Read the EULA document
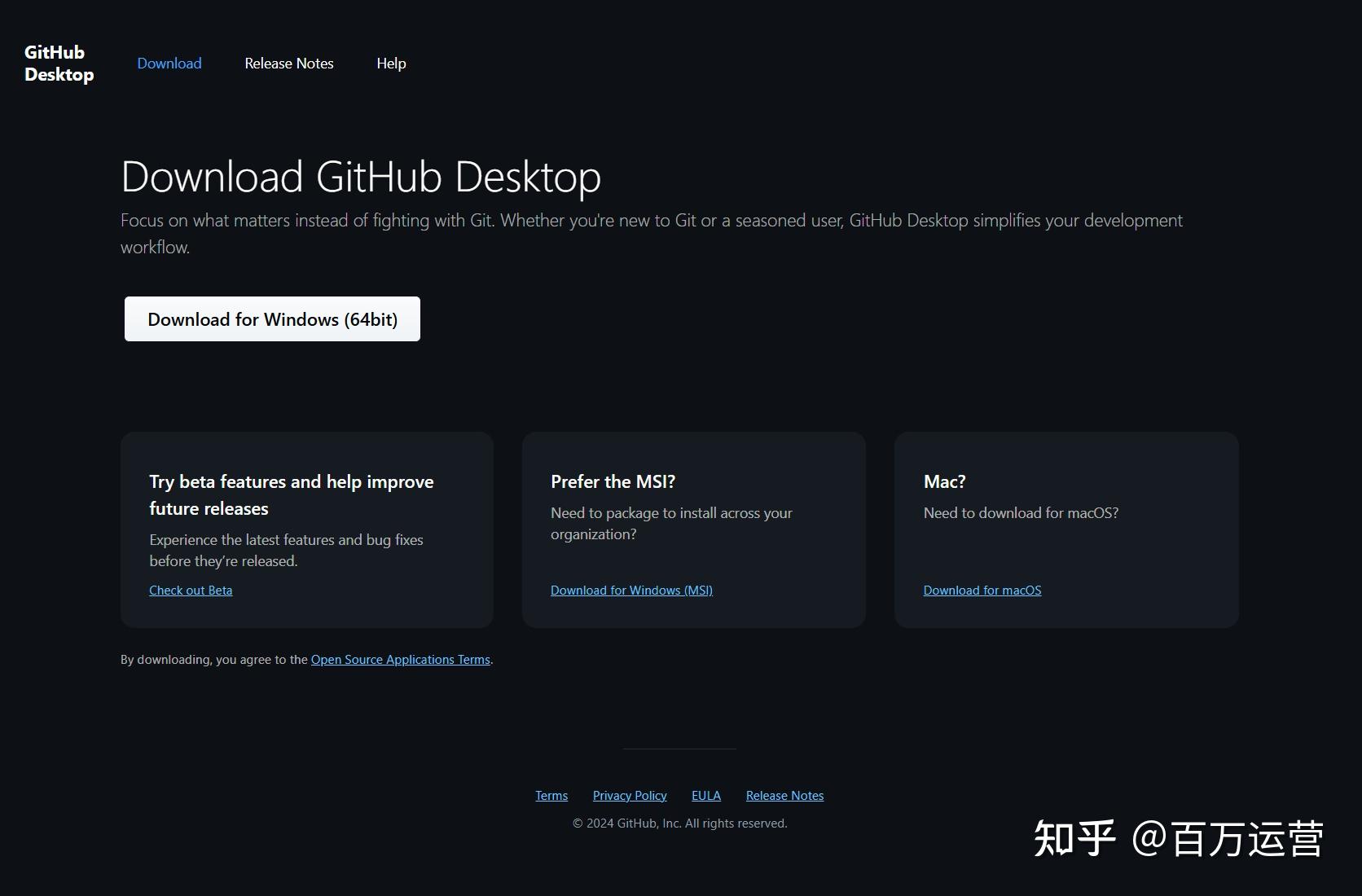This screenshot has height=896, width=1362. coord(705,795)
